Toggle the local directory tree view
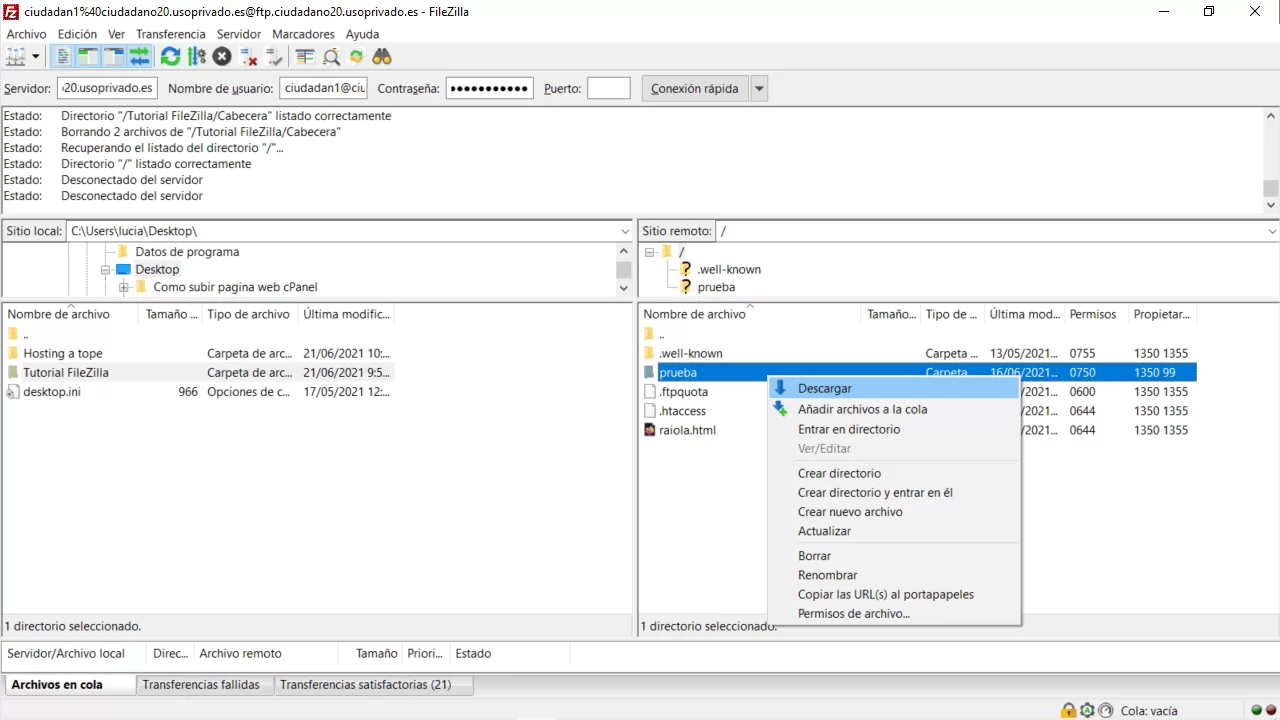Screen dimensions: 1280x720 click(89, 57)
